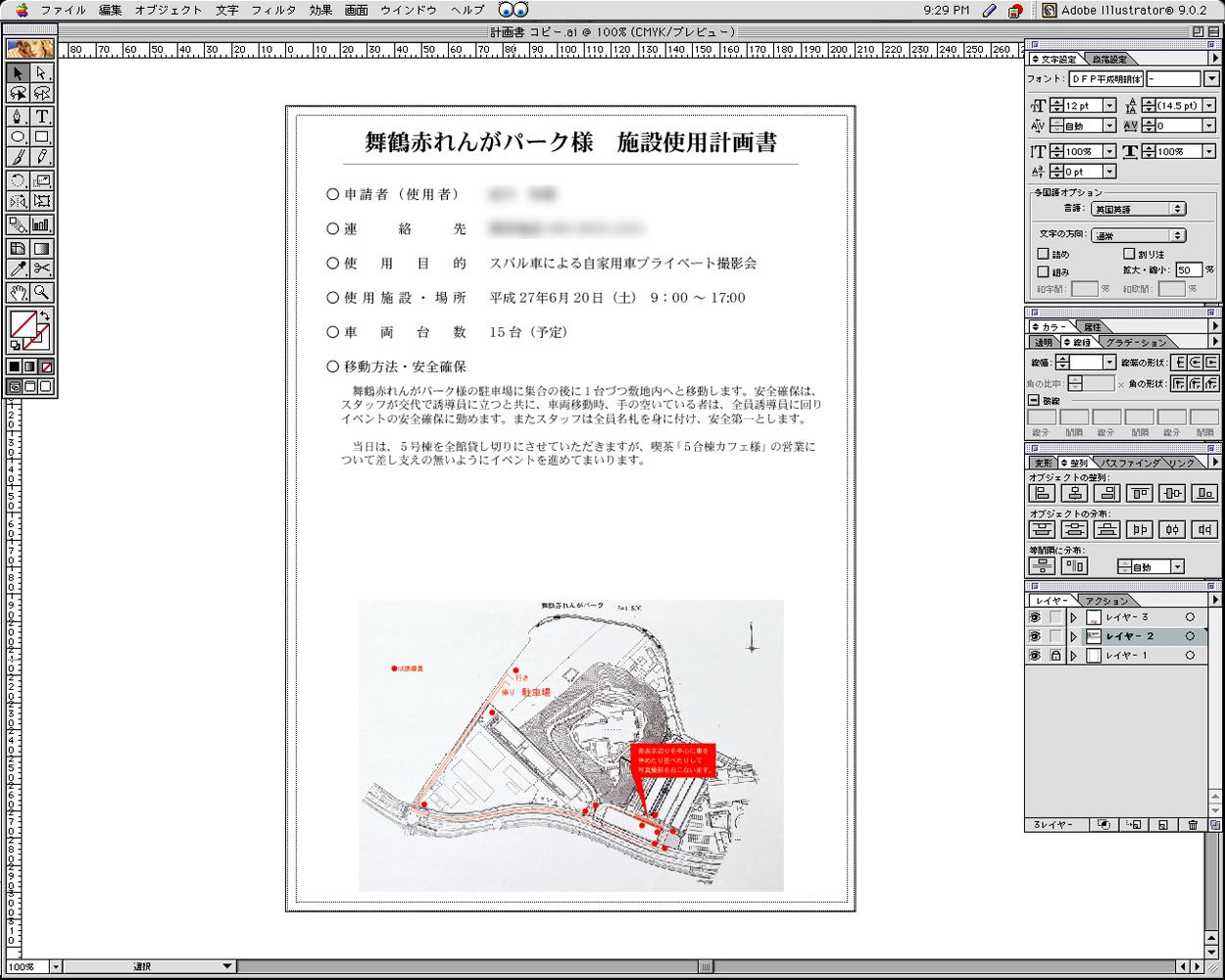This screenshot has width=1225, height=980.
Task: Toggle the 組み checkbox
Action: point(1043,271)
